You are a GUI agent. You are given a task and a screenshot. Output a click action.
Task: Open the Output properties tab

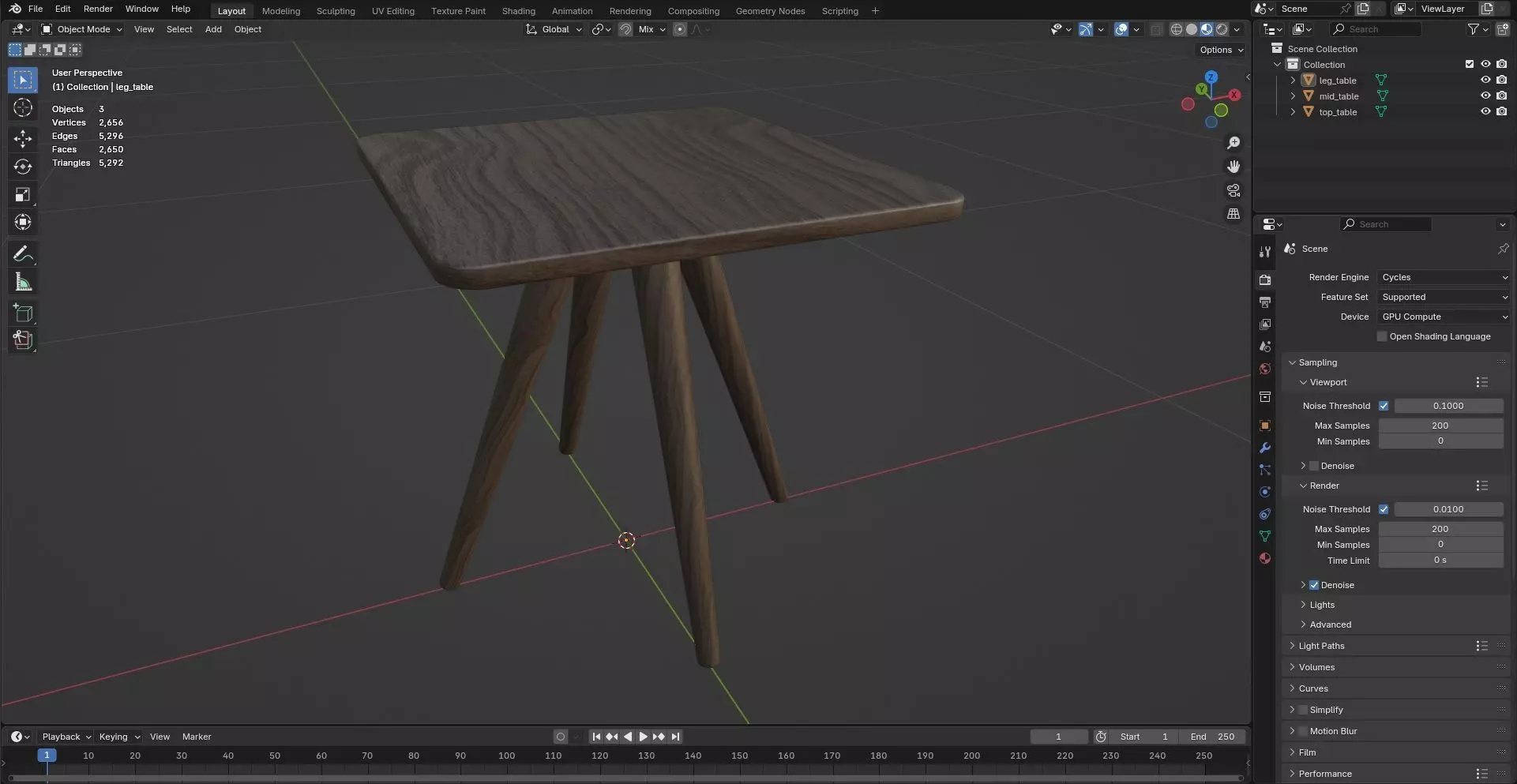[1265, 302]
